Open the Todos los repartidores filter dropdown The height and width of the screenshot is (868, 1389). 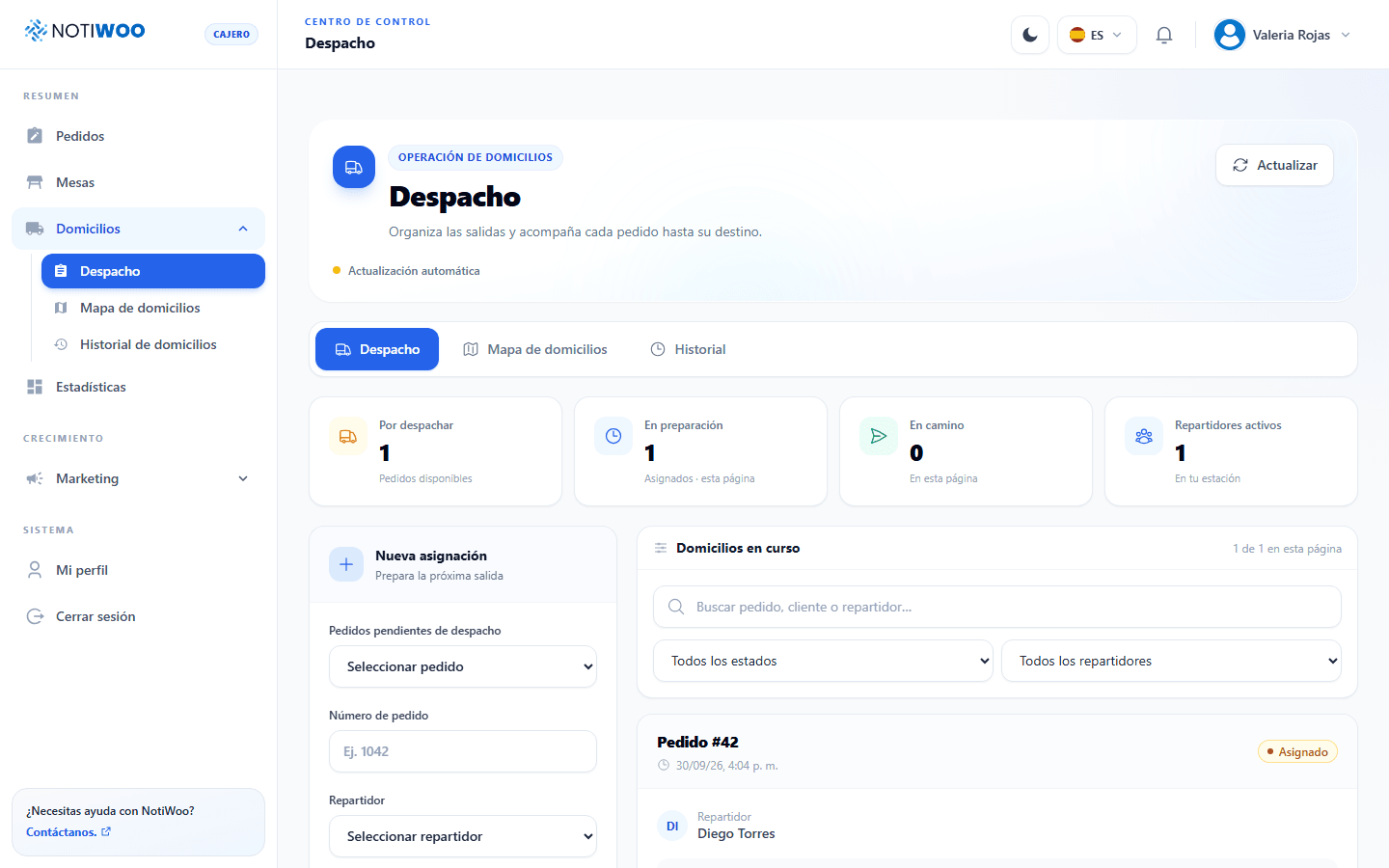(1171, 661)
